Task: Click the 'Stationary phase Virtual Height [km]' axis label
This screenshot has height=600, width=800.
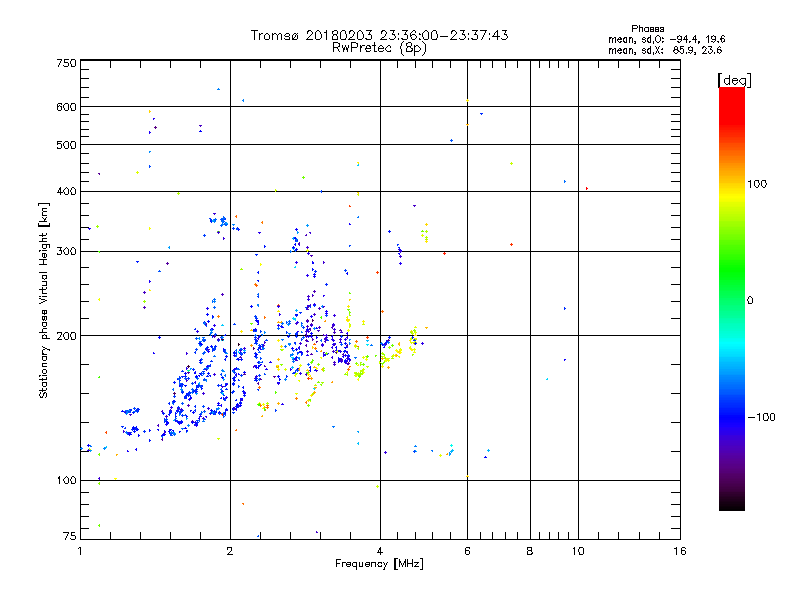Action: [44, 301]
